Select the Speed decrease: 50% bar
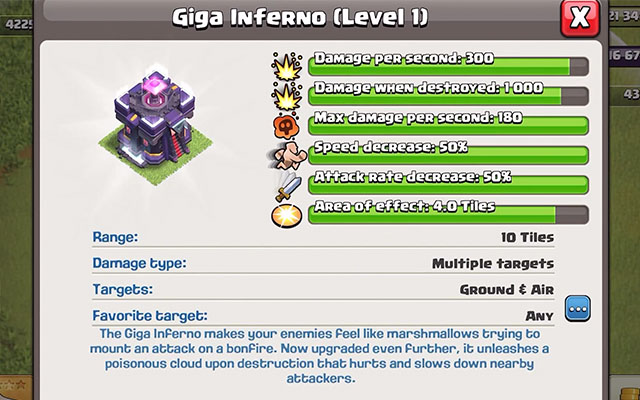 tap(448, 155)
